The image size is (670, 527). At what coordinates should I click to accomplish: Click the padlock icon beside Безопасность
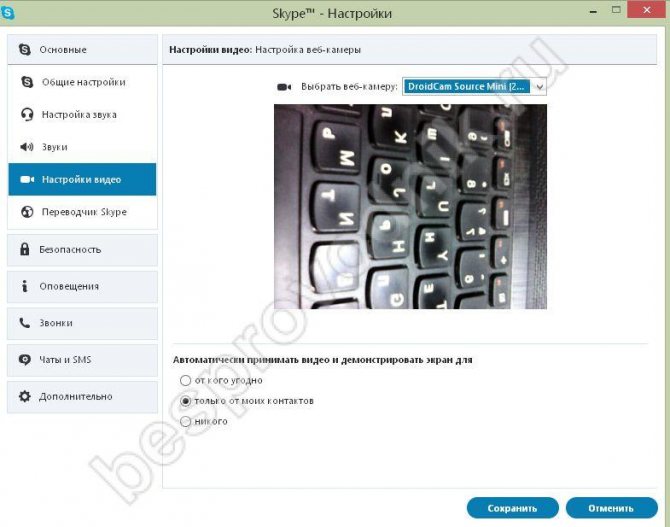click(x=25, y=249)
